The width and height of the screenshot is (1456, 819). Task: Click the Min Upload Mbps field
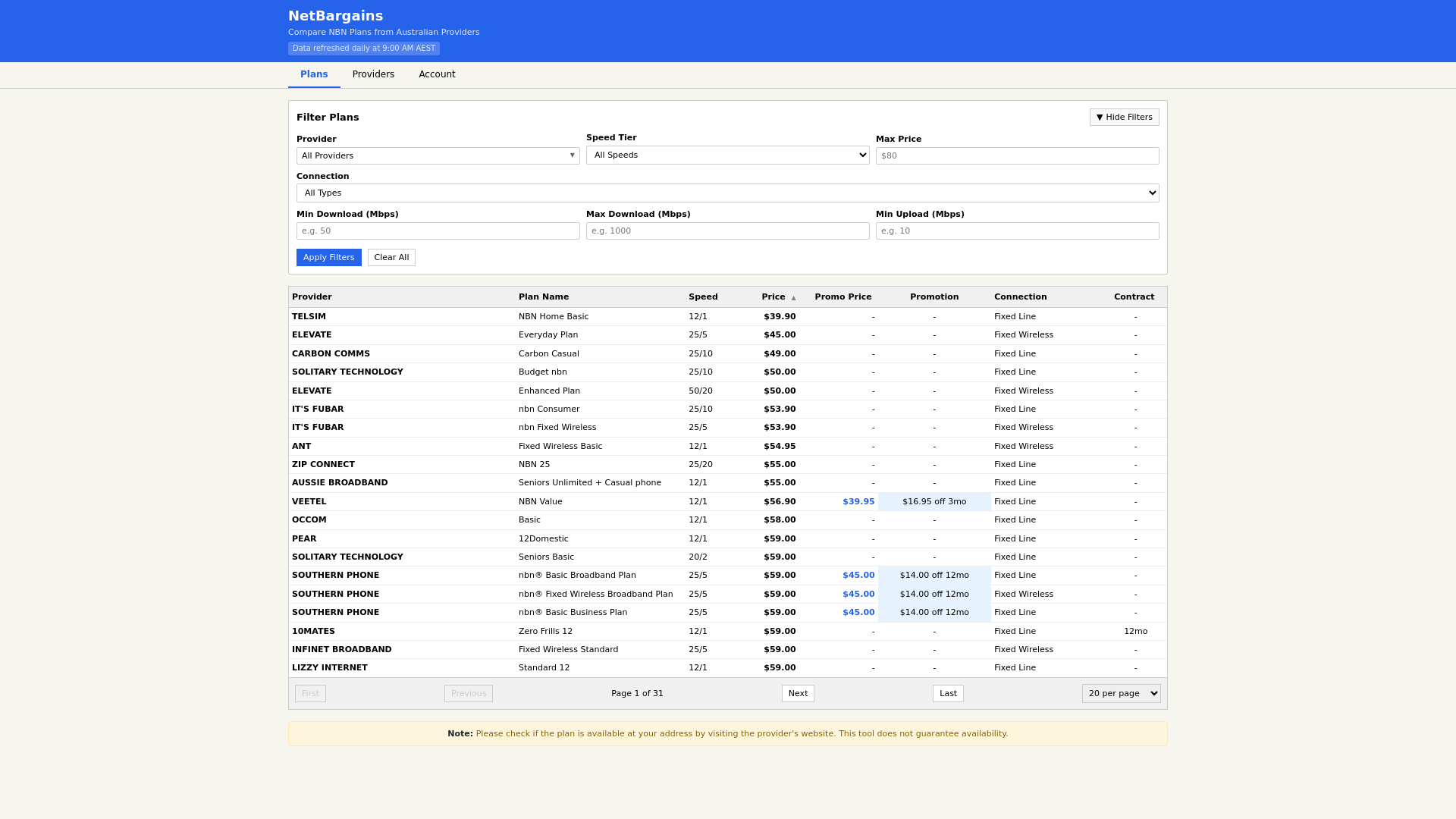pyautogui.click(x=1017, y=231)
